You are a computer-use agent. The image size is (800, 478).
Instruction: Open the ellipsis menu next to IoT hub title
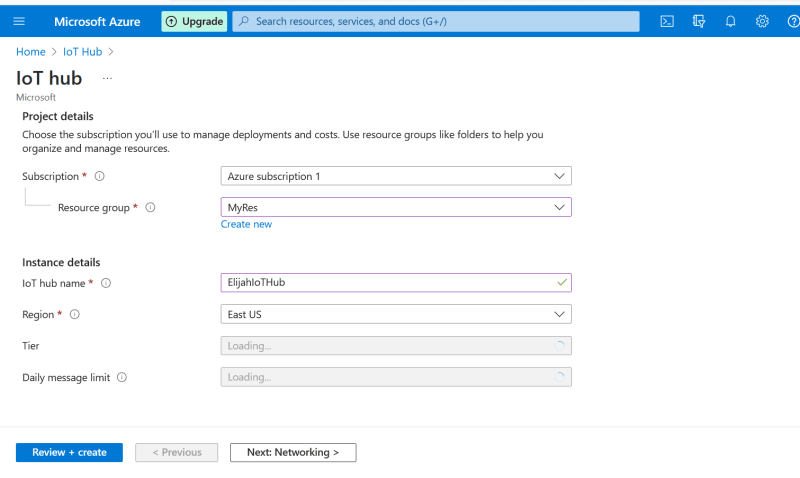(107, 79)
